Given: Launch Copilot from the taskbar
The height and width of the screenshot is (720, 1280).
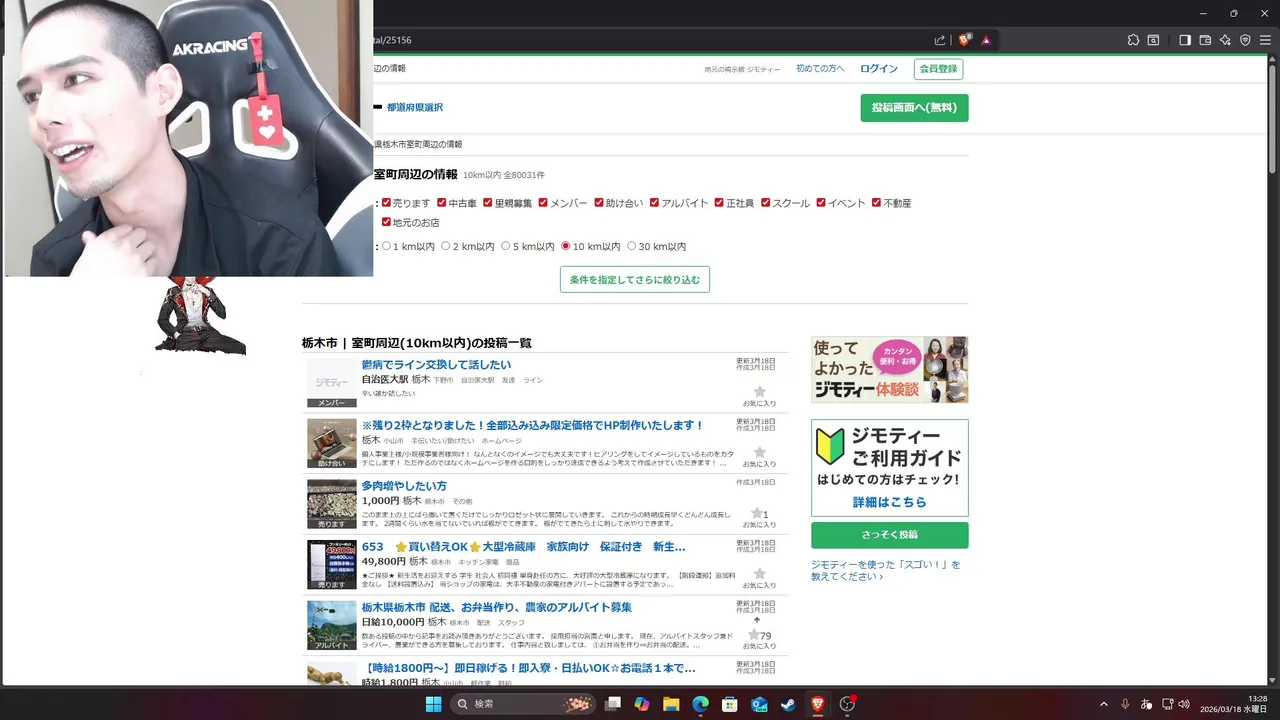Looking at the screenshot, I should point(642,704).
